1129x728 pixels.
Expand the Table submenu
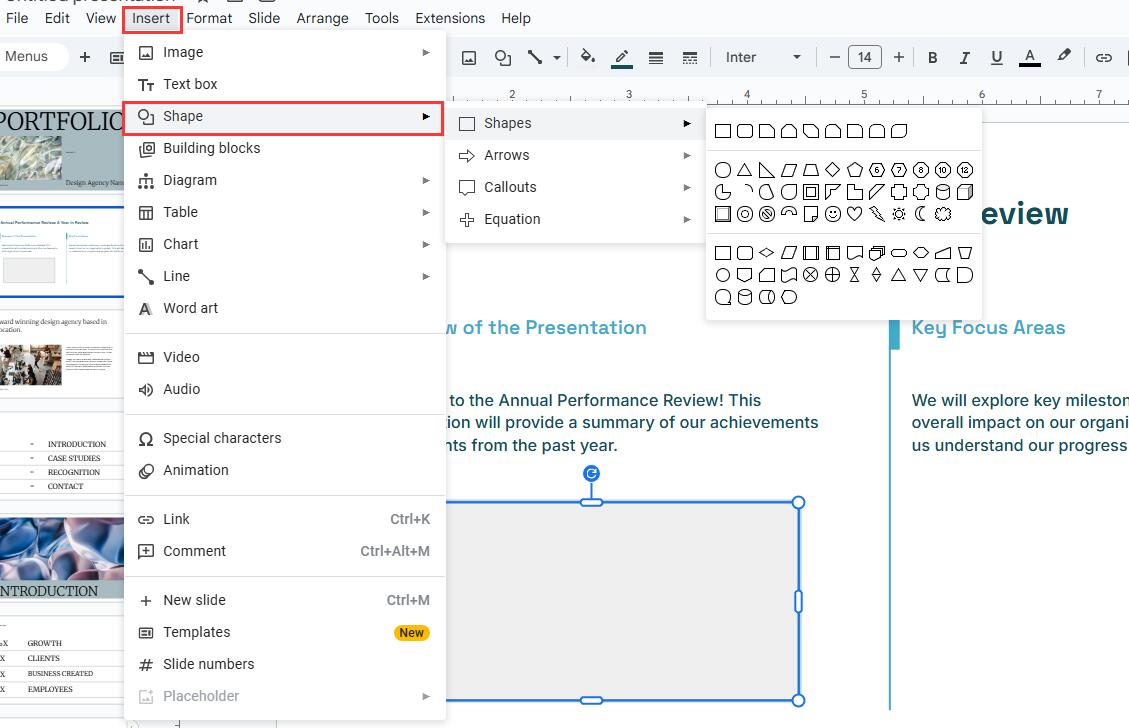(x=284, y=212)
